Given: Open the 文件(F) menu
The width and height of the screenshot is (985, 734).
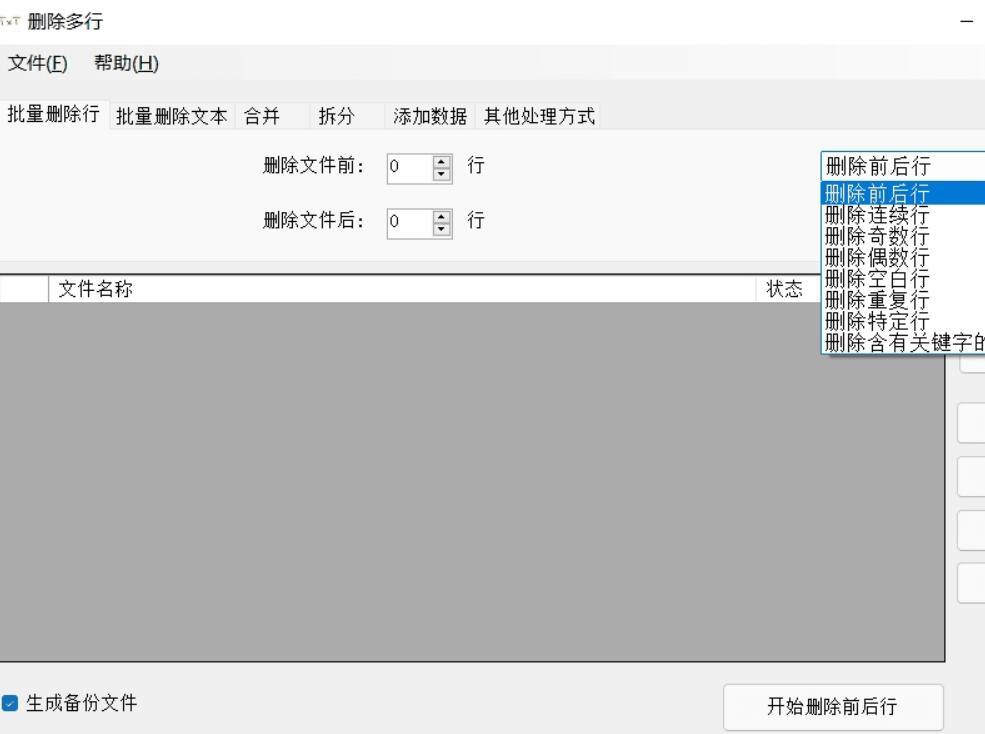Looking at the screenshot, I should pos(37,63).
